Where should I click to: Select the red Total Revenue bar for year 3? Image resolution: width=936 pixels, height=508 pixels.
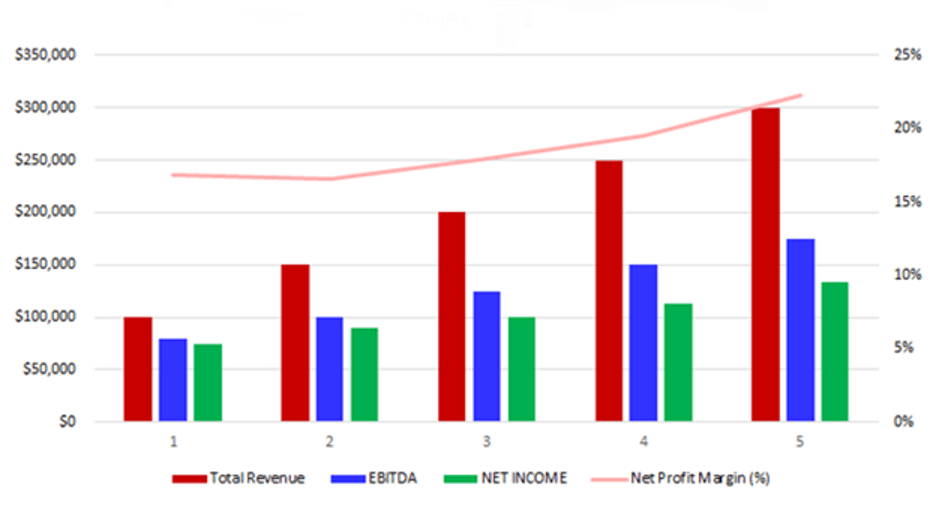click(x=452, y=317)
